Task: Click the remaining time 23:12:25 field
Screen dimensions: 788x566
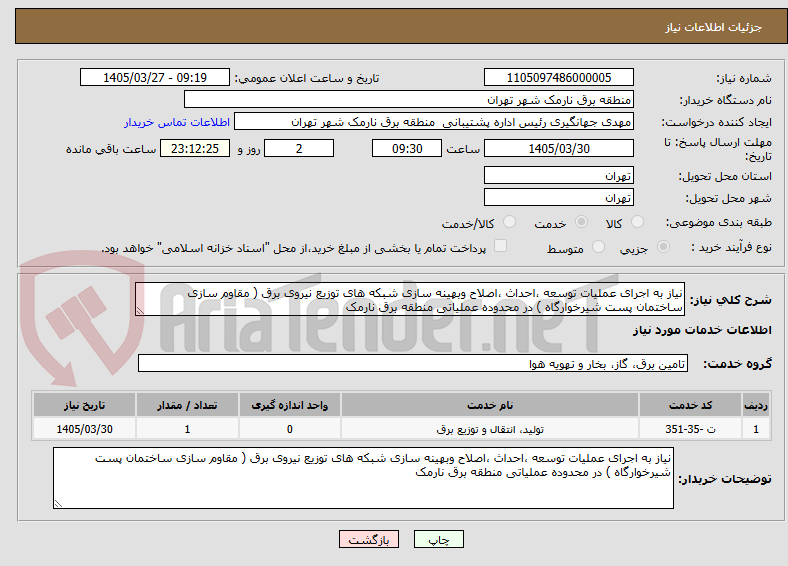Action: 195,149
